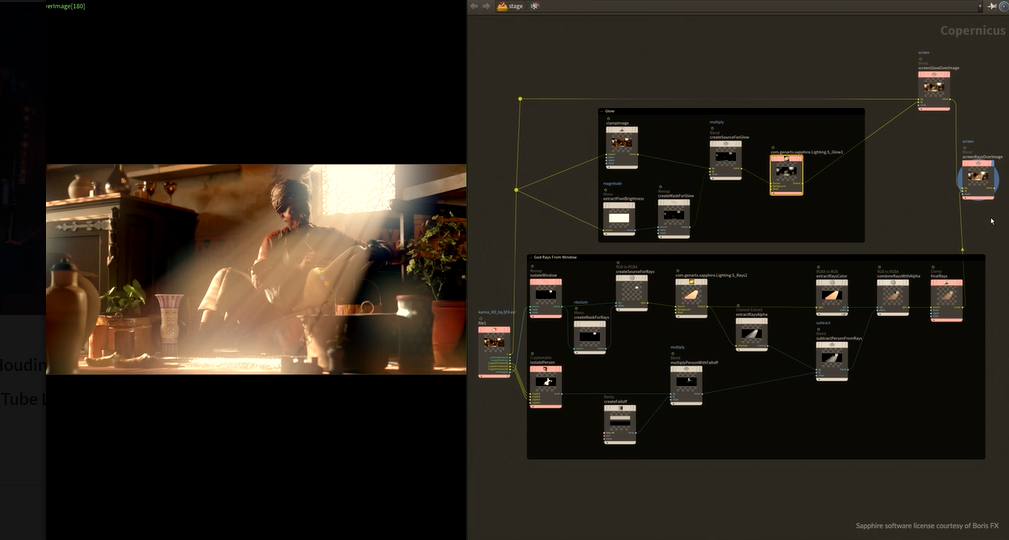The width and height of the screenshot is (1009, 540).
Task: Click the back navigation arrow in the network path bar
Action: [x=474, y=6]
